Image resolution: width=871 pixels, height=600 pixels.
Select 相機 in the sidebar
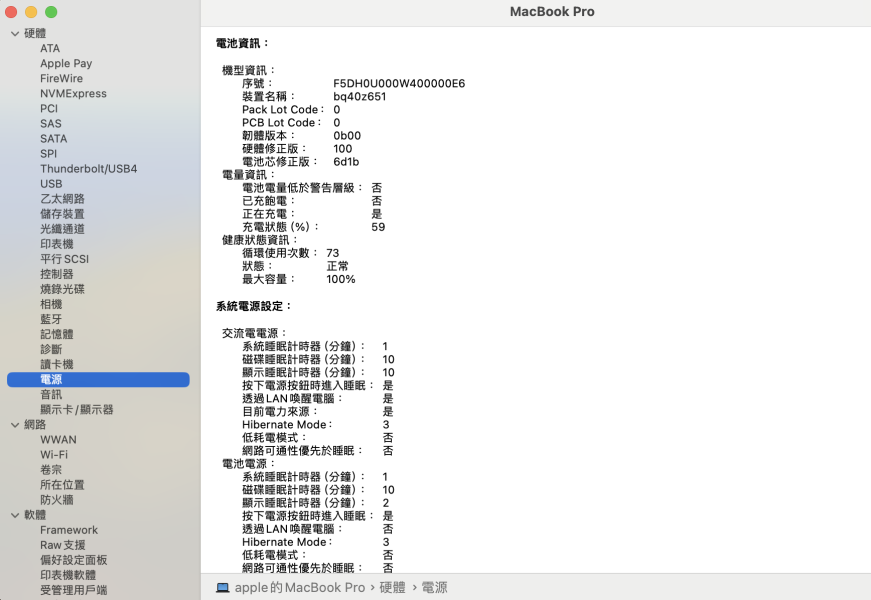(x=51, y=304)
